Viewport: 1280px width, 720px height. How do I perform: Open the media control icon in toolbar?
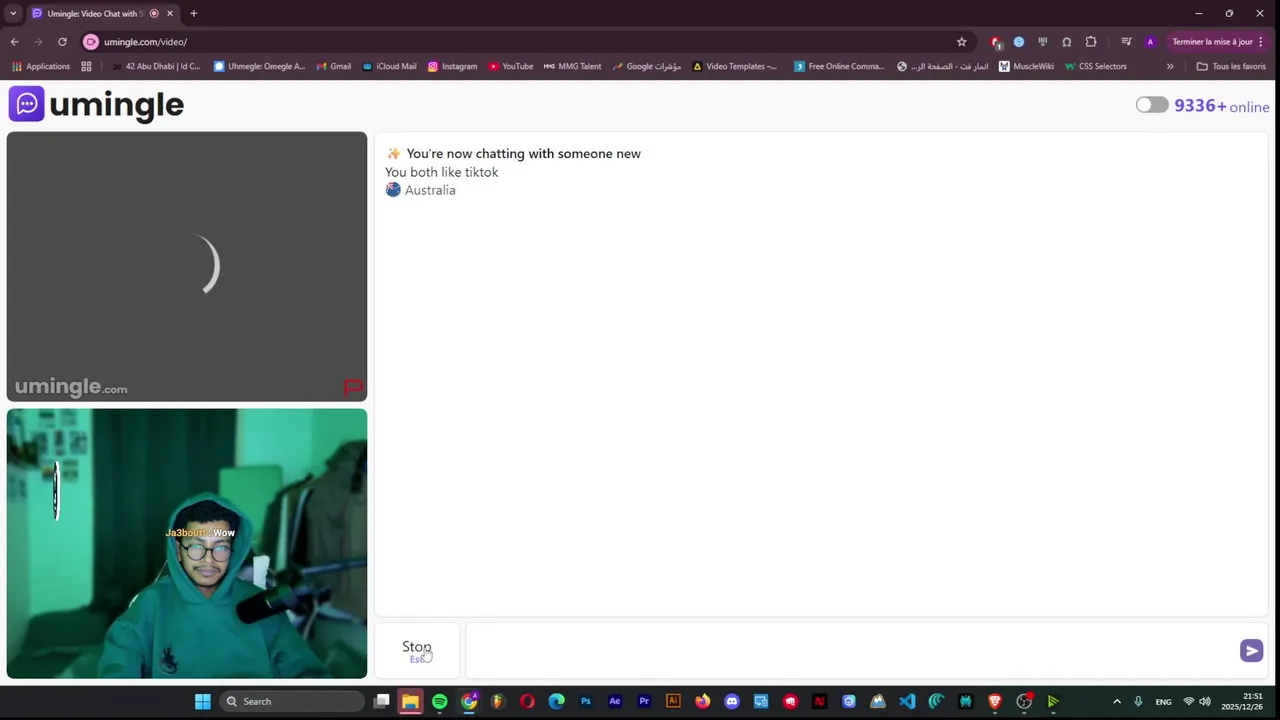[1126, 42]
